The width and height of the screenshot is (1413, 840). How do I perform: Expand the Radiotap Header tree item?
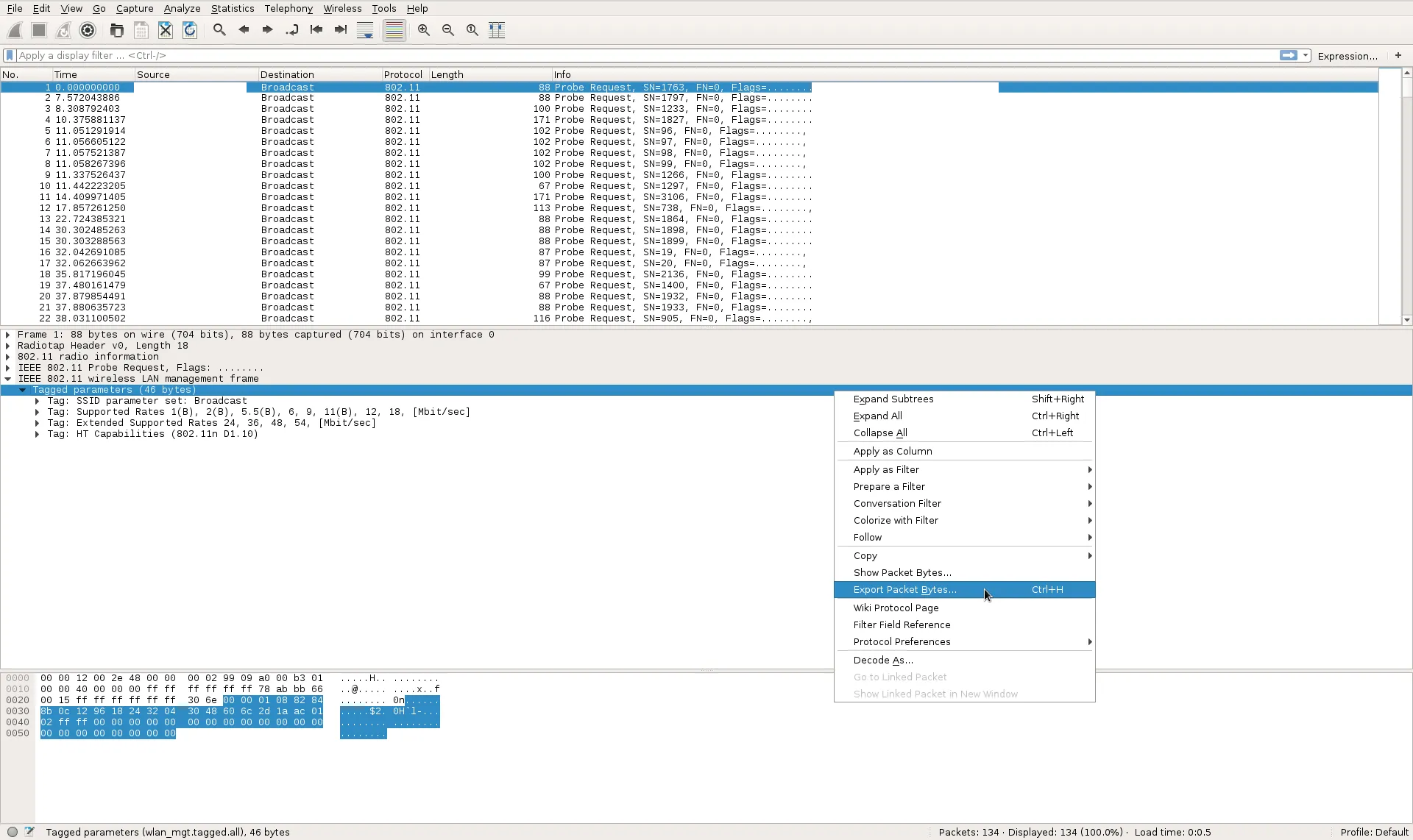coord(8,346)
